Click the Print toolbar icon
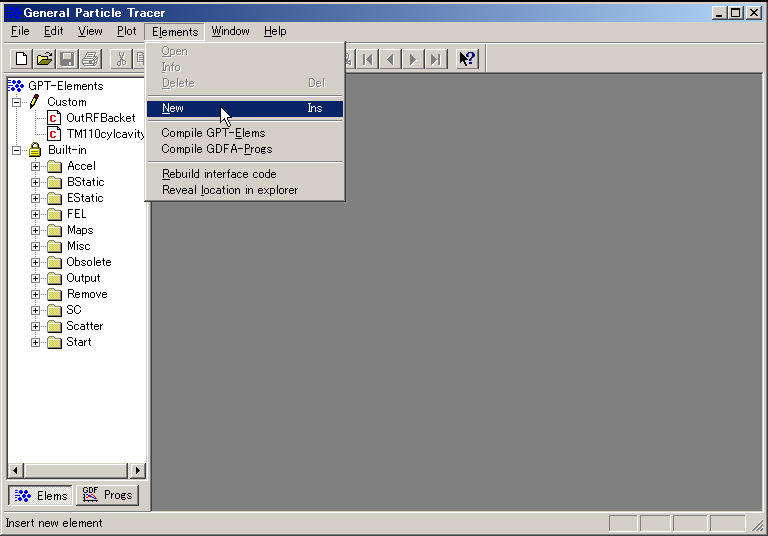Screen dimensions: 768x536 [91, 59]
